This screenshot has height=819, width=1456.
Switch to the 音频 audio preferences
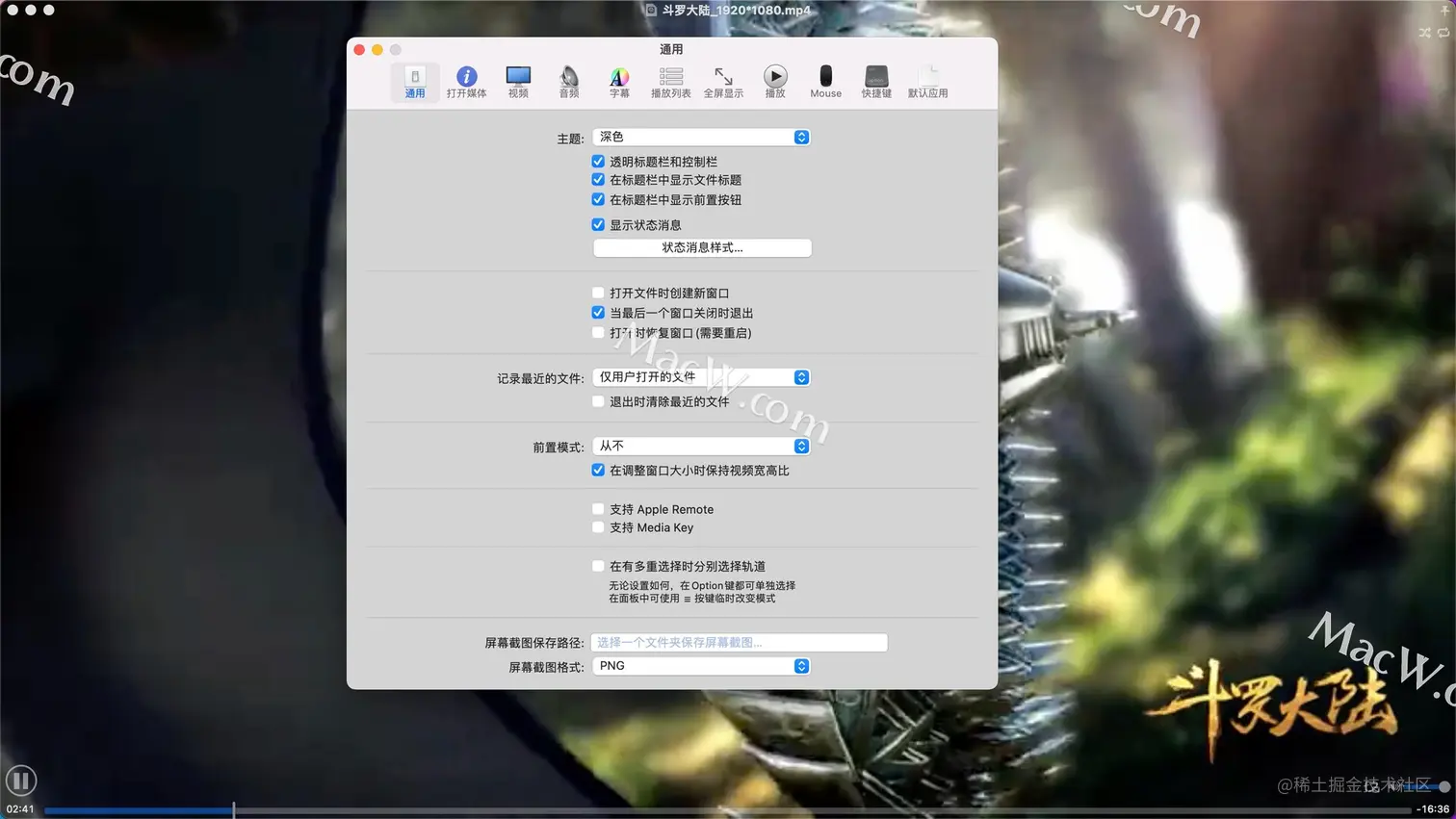pyautogui.click(x=569, y=82)
